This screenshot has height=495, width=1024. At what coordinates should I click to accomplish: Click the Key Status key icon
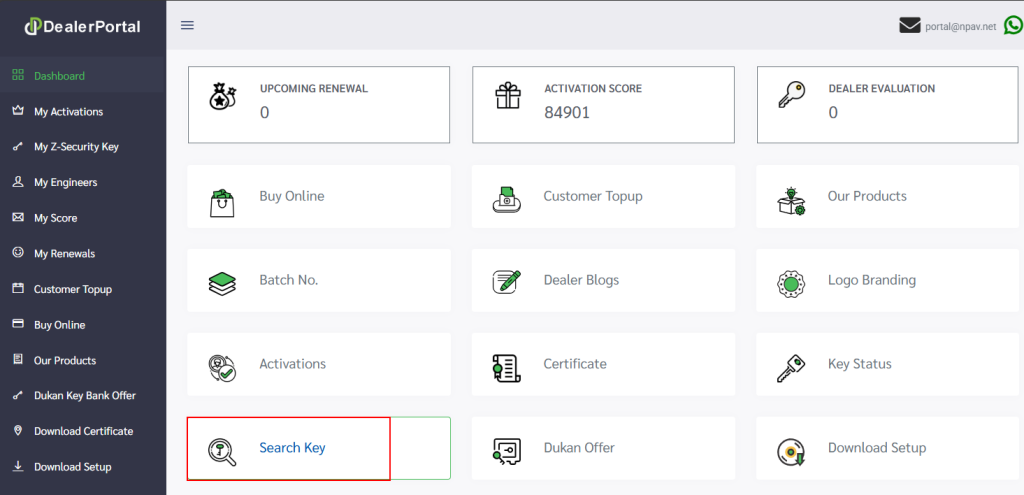(x=791, y=366)
